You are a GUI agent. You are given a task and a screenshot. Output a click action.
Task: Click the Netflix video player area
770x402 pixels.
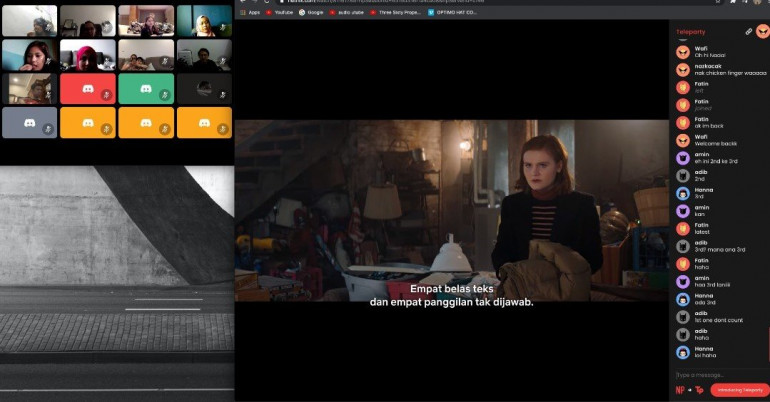coord(452,210)
